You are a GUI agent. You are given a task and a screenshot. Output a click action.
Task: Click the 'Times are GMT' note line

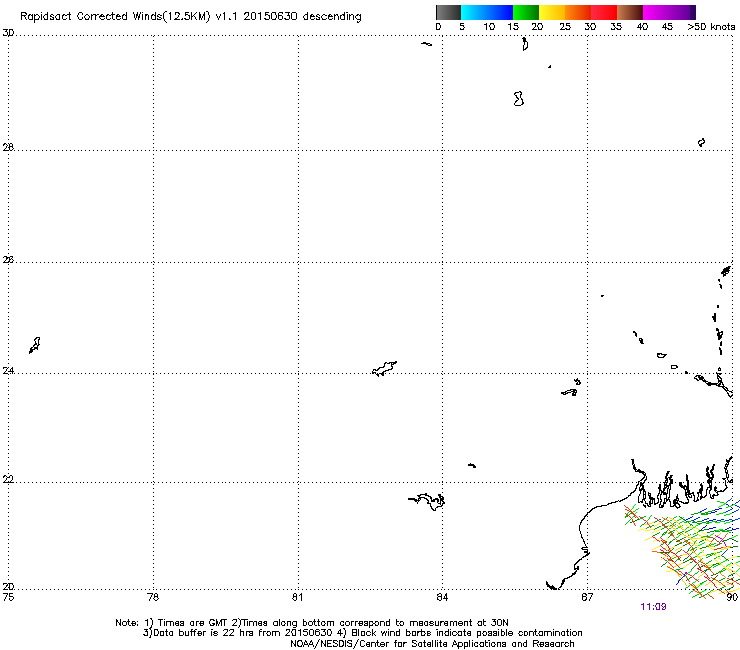click(x=312, y=623)
